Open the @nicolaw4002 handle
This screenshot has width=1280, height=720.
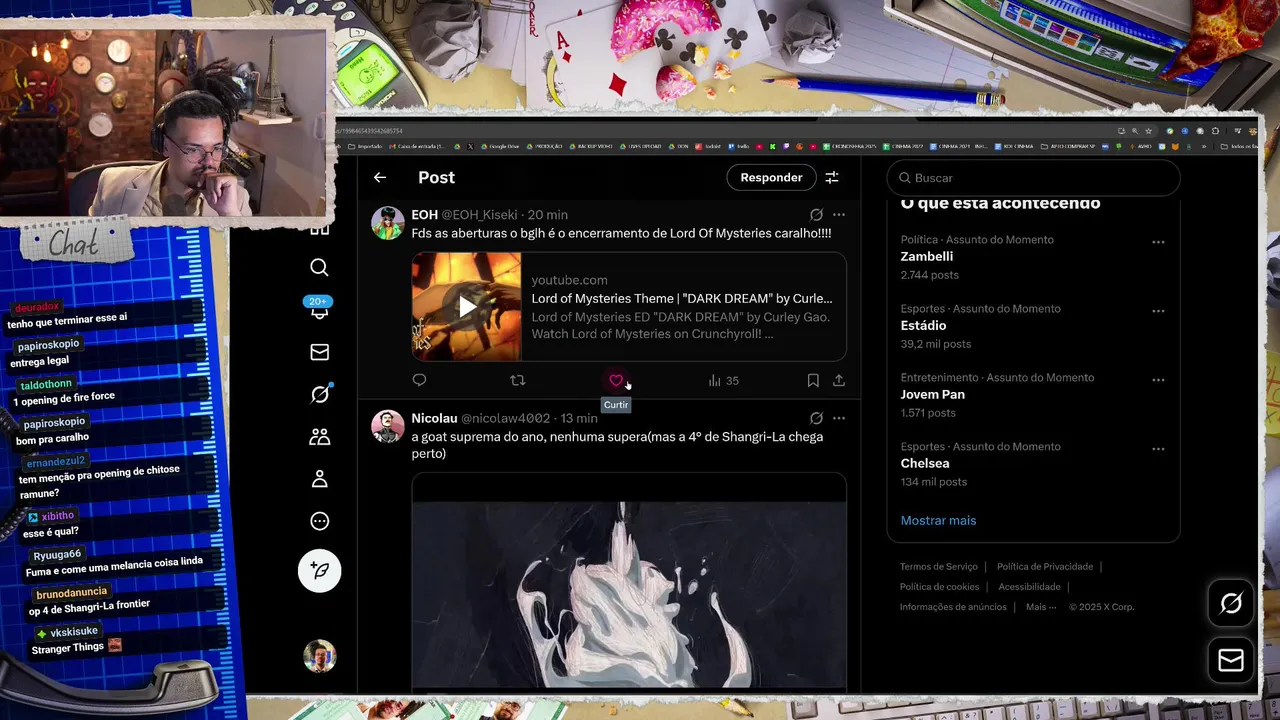506,418
